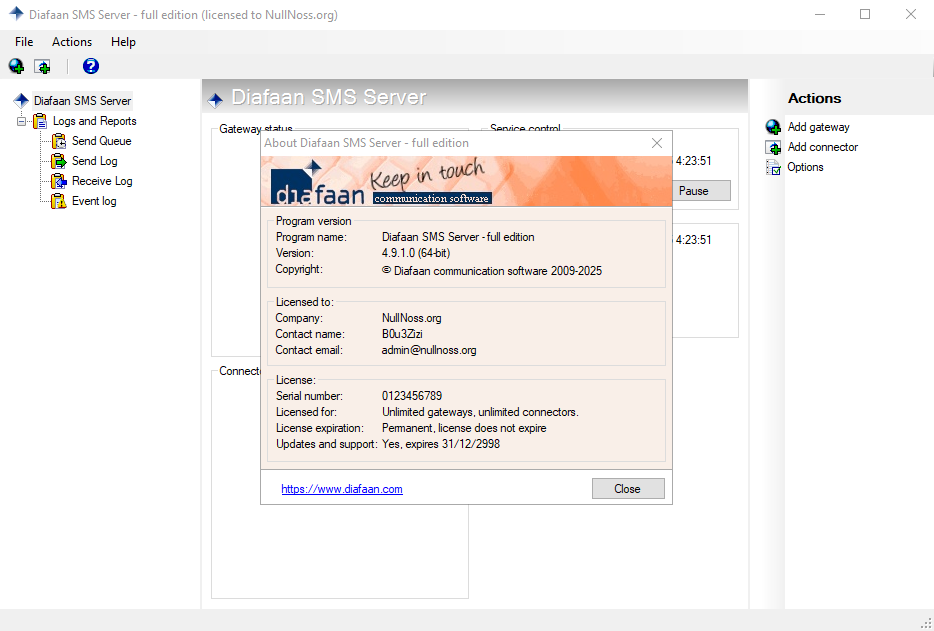Click the Receive Log tree icon

[x=59, y=181]
